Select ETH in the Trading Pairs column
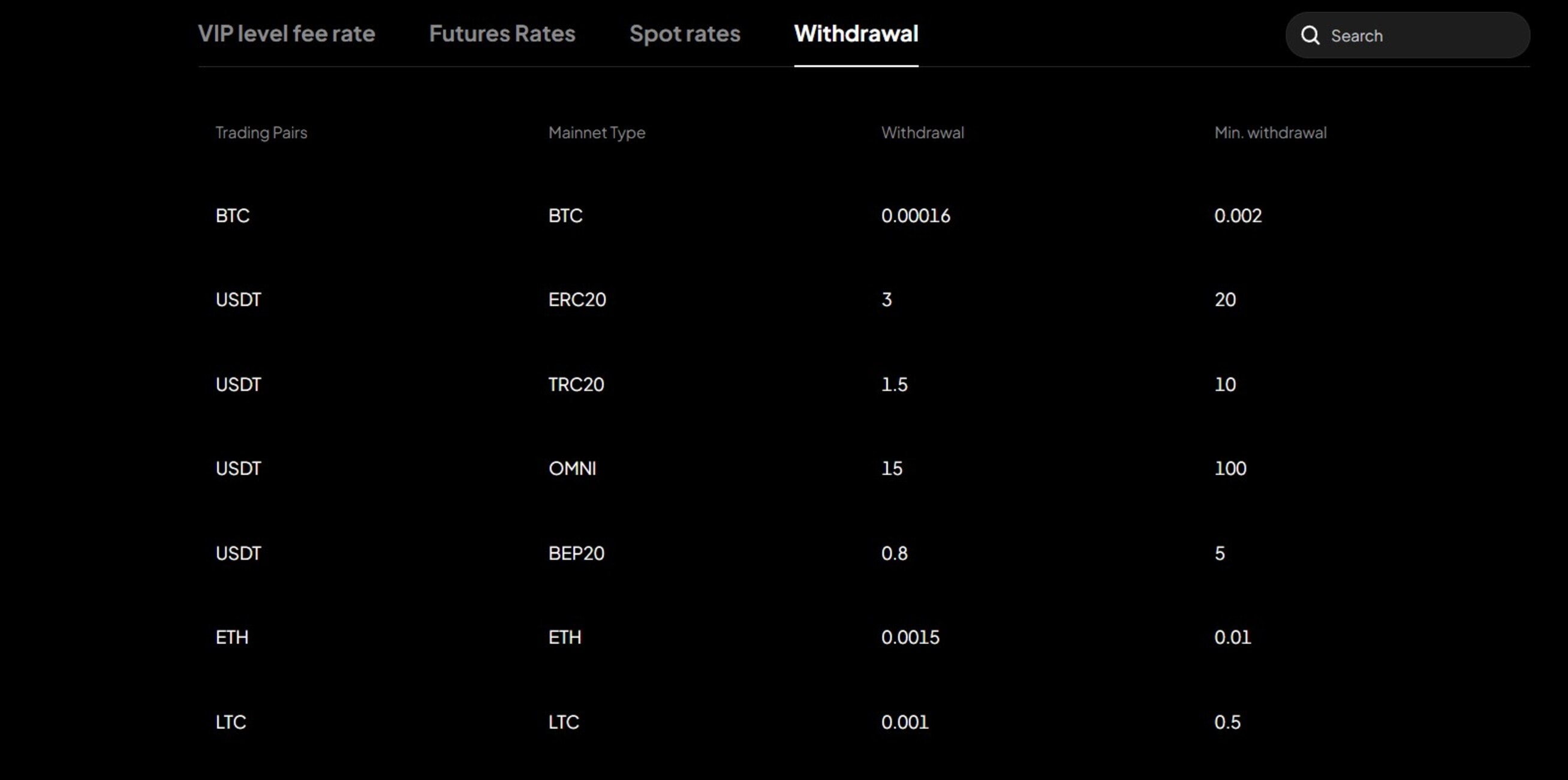1568x780 pixels. click(232, 638)
